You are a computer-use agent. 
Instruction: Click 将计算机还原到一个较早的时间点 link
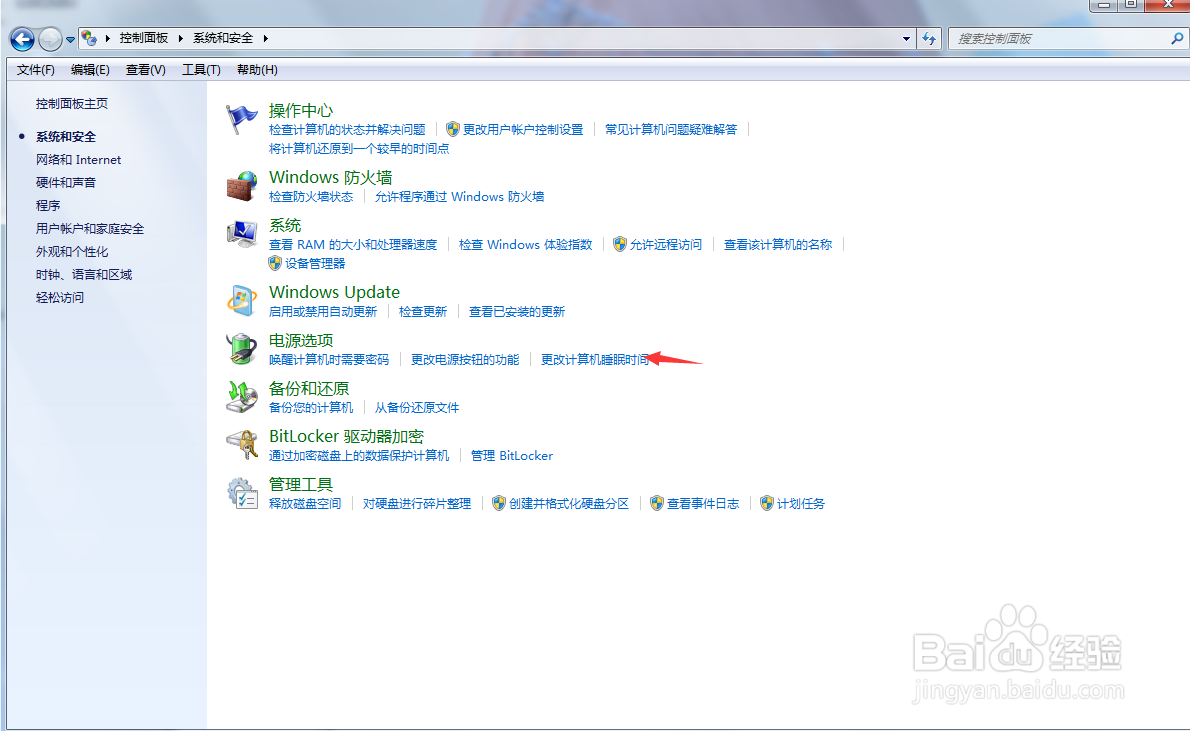pyautogui.click(x=359, y=149)
